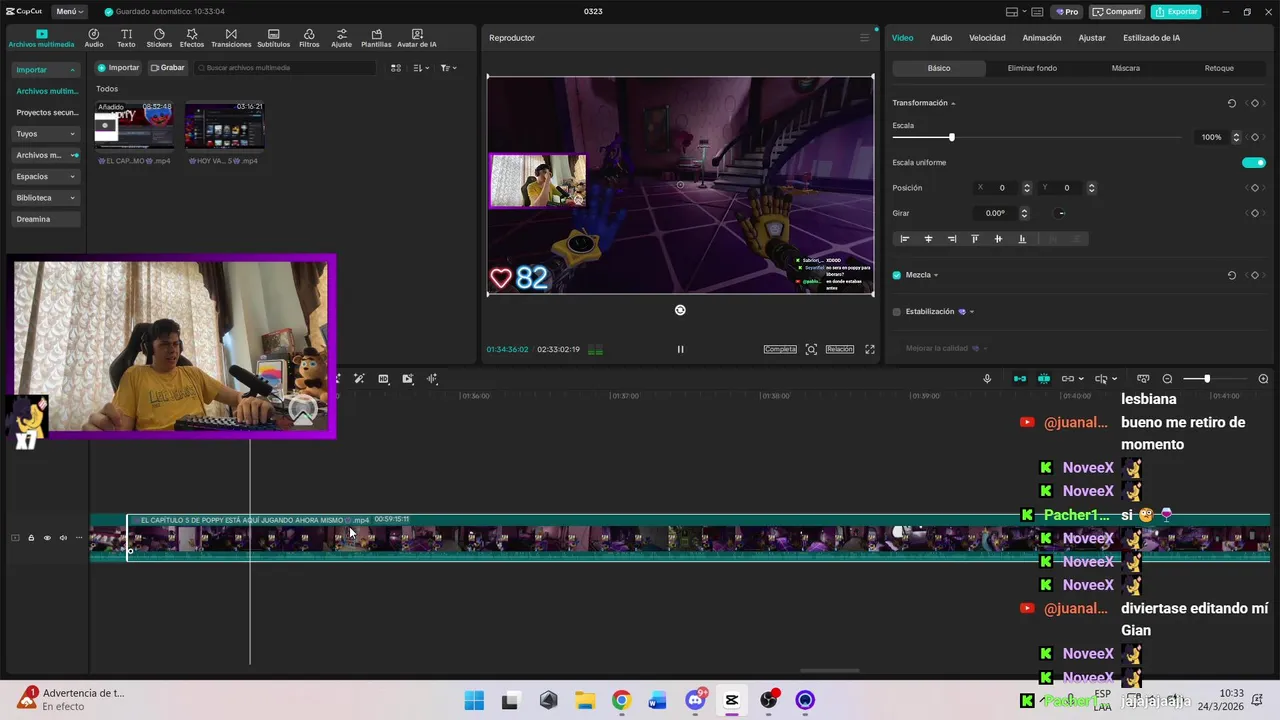
Task: Click the Pro upgrade button
Action: pyautogui.click(x=1065, y=12)
